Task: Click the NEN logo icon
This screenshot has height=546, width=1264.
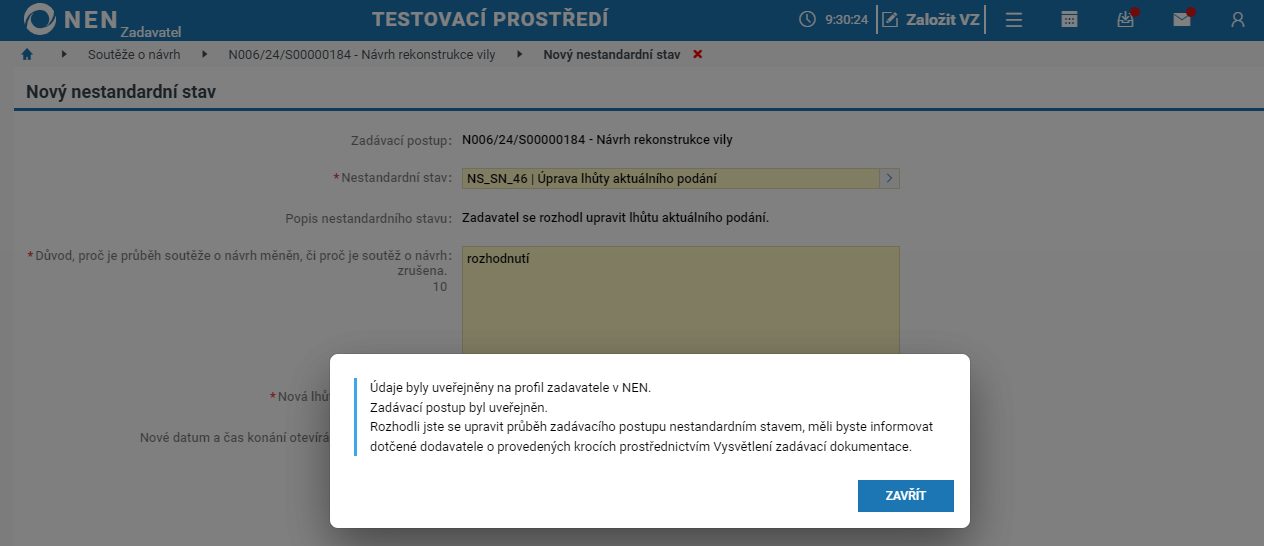Action: coord(40,20)
